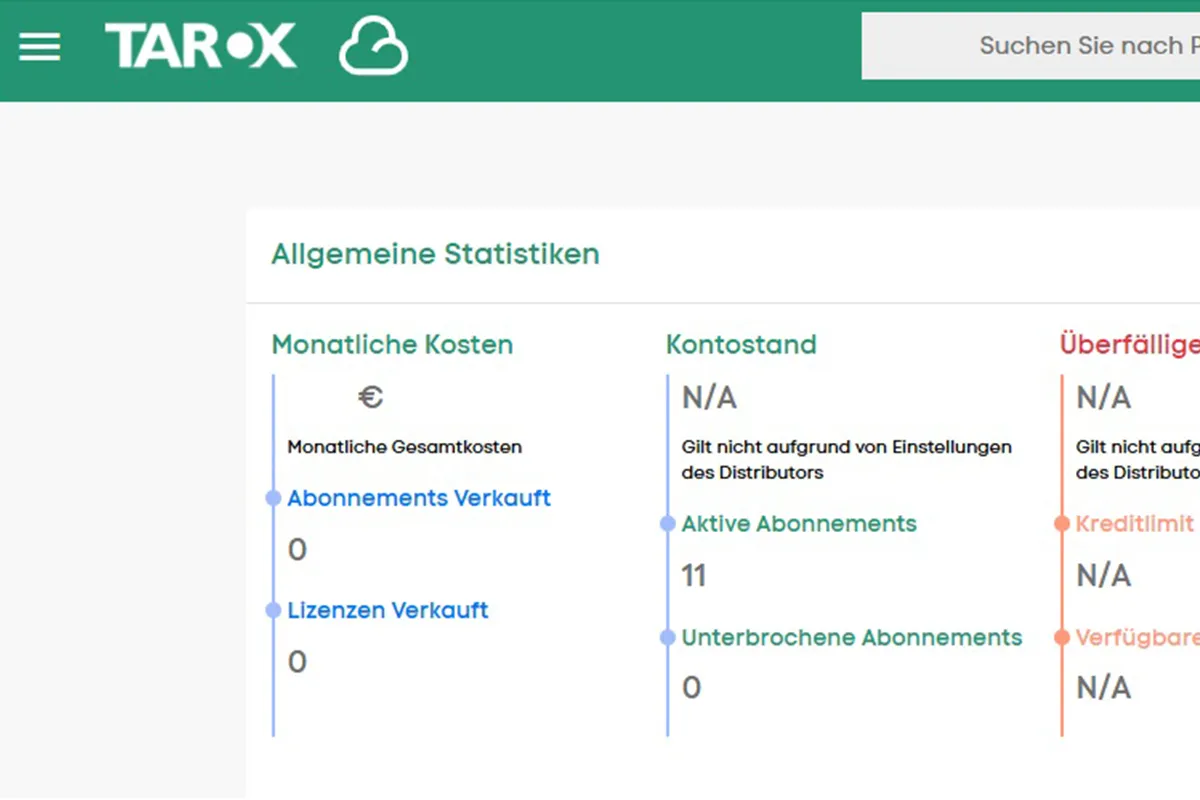Viewport: 1200px width, 800px height.
Task: Click the blue dot beside Abonnements Verkauft
Action: coord(273,498)
